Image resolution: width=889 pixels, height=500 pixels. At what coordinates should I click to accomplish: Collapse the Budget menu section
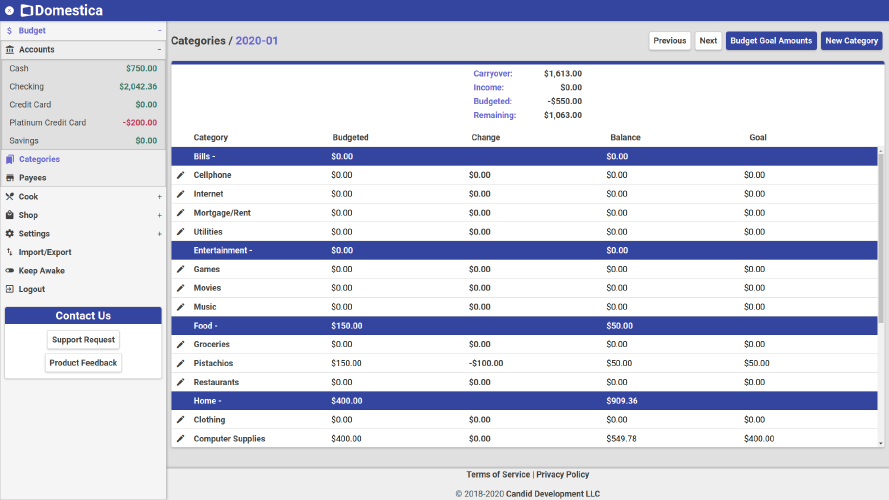click(x=159, y=31)
